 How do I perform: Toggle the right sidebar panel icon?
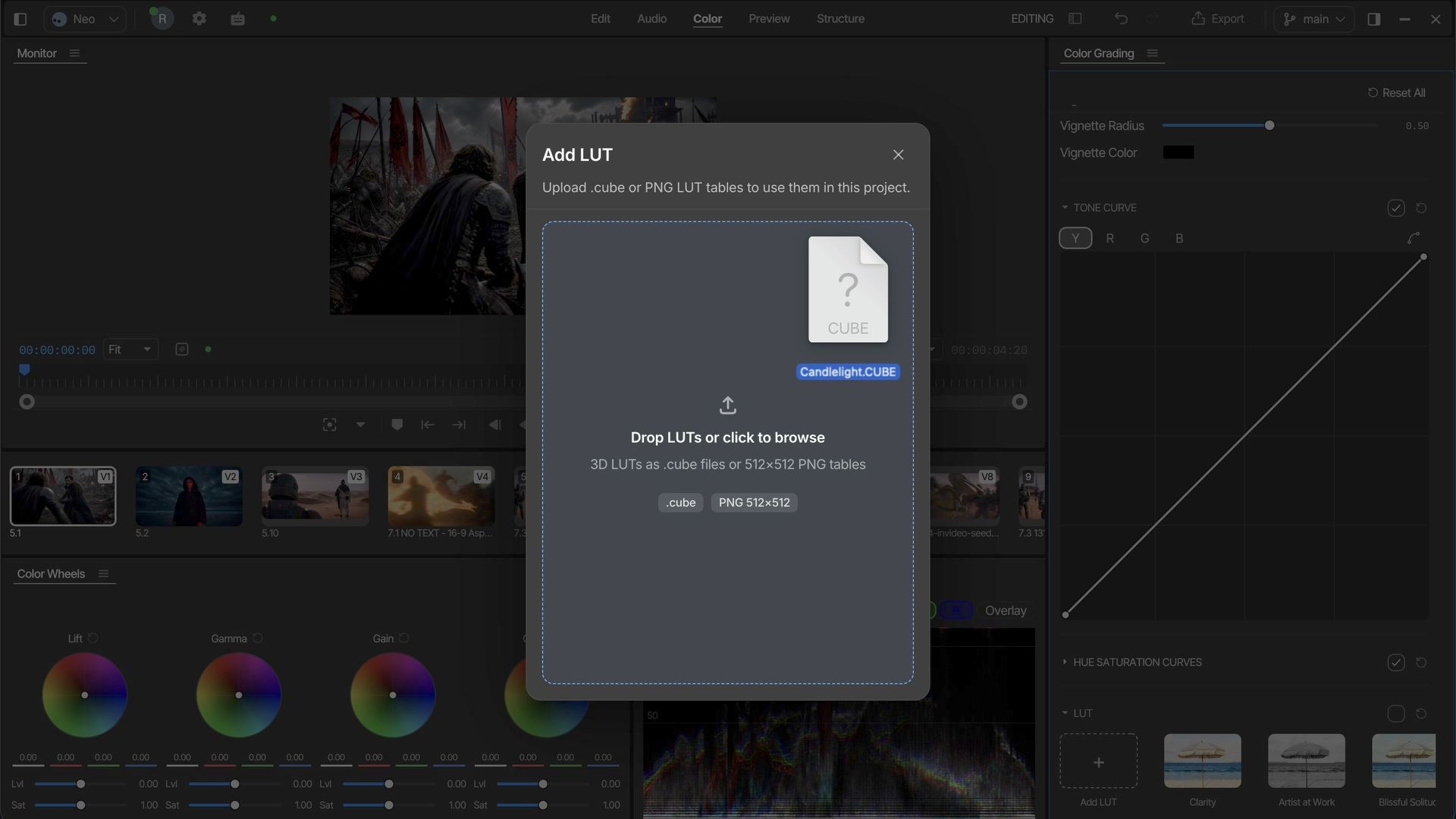(1374, 19)
